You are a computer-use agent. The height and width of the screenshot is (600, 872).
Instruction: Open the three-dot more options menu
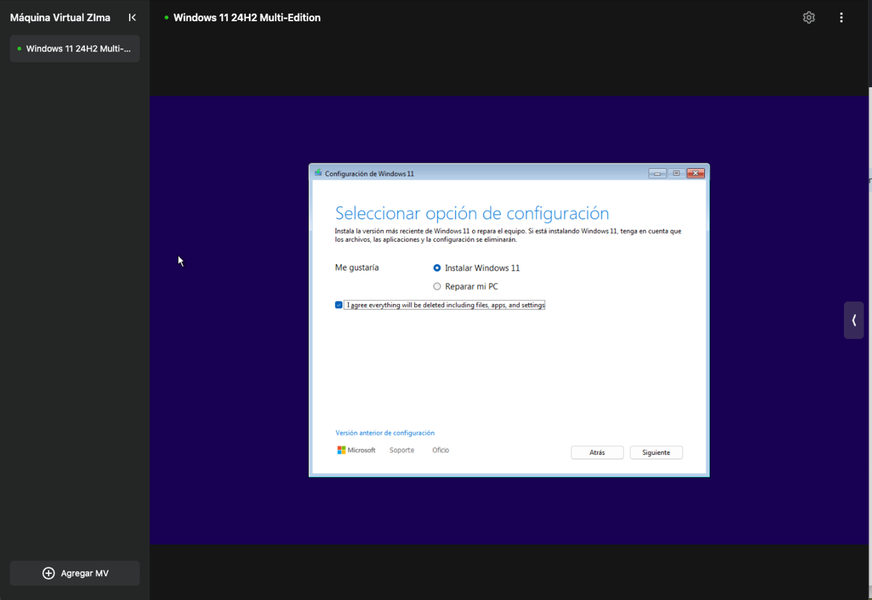841,18
